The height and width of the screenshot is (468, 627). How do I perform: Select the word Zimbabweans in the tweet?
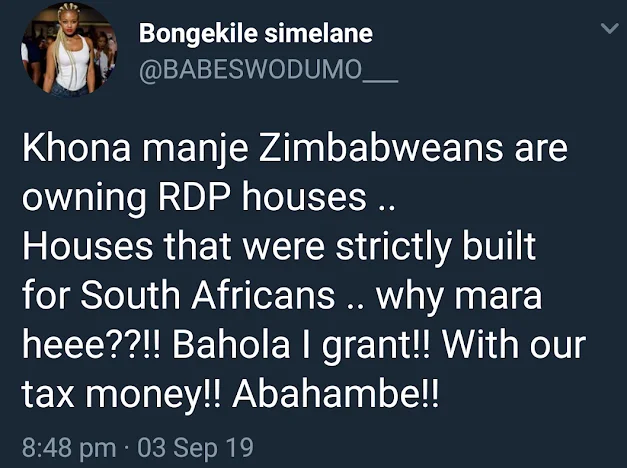tap(381, 148)
